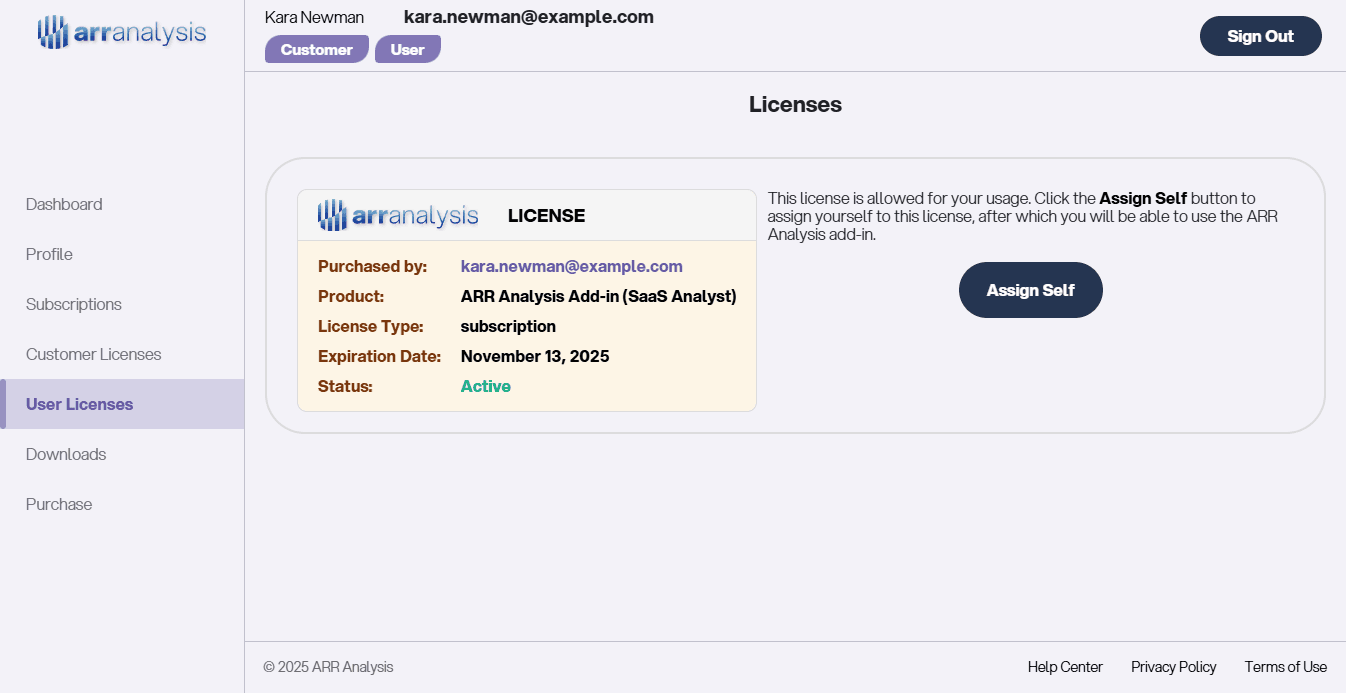The image size is (1346, 693).
Task: Open the Terms of Use page
Action: coord(1286,666)
